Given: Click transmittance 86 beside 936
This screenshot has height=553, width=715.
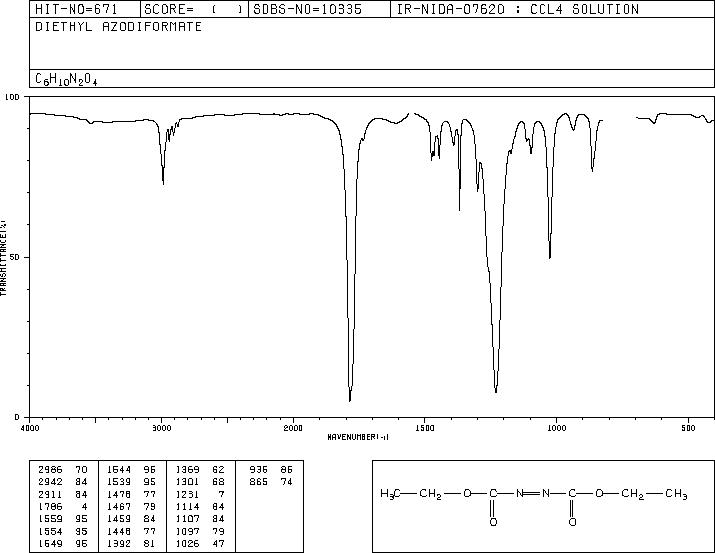Looking at the screenshot, I should pyautogui.click(x=286, y=470).
